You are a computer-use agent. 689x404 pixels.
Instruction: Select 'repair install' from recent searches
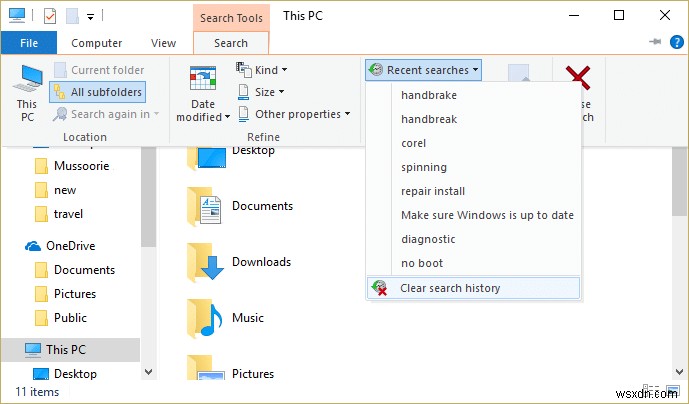click(433, 191)
